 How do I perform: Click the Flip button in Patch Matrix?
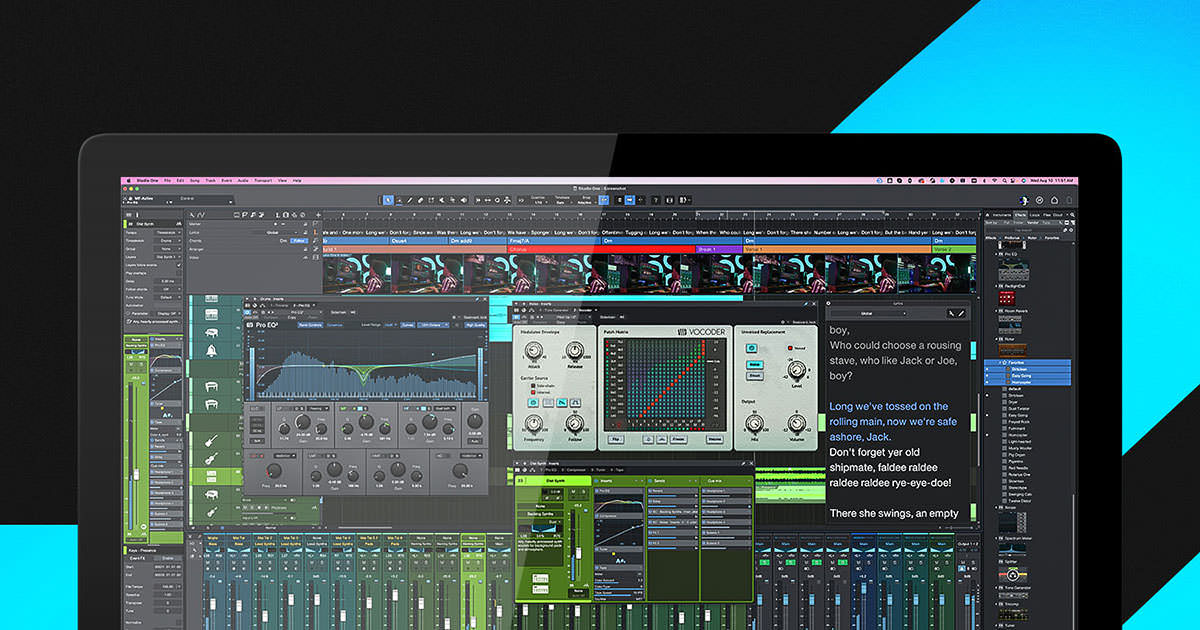616,439
